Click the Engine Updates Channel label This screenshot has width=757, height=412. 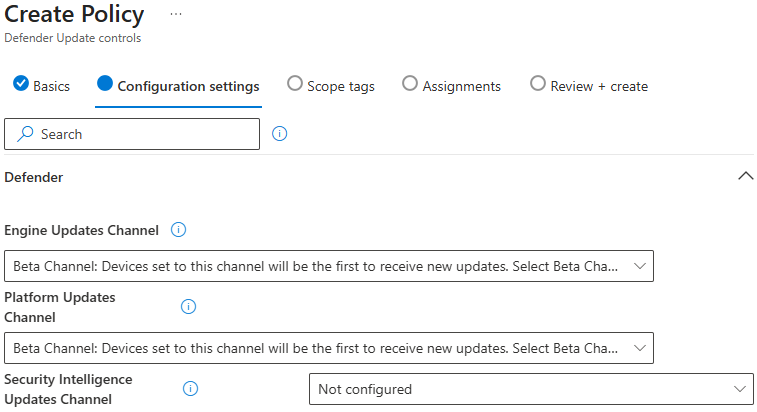pos(82,230)
